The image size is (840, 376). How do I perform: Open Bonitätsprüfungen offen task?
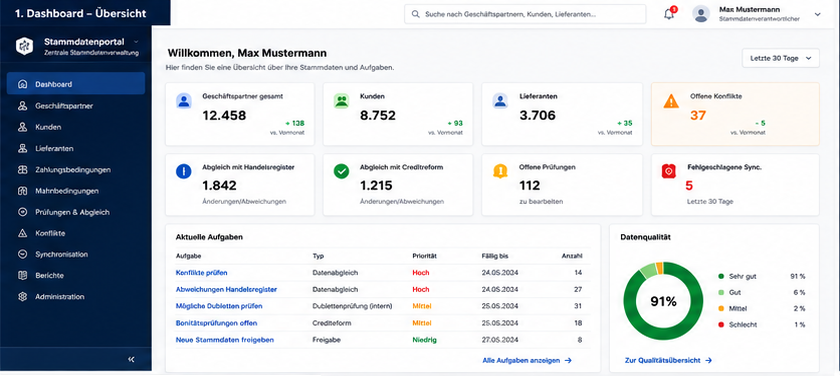216,323
